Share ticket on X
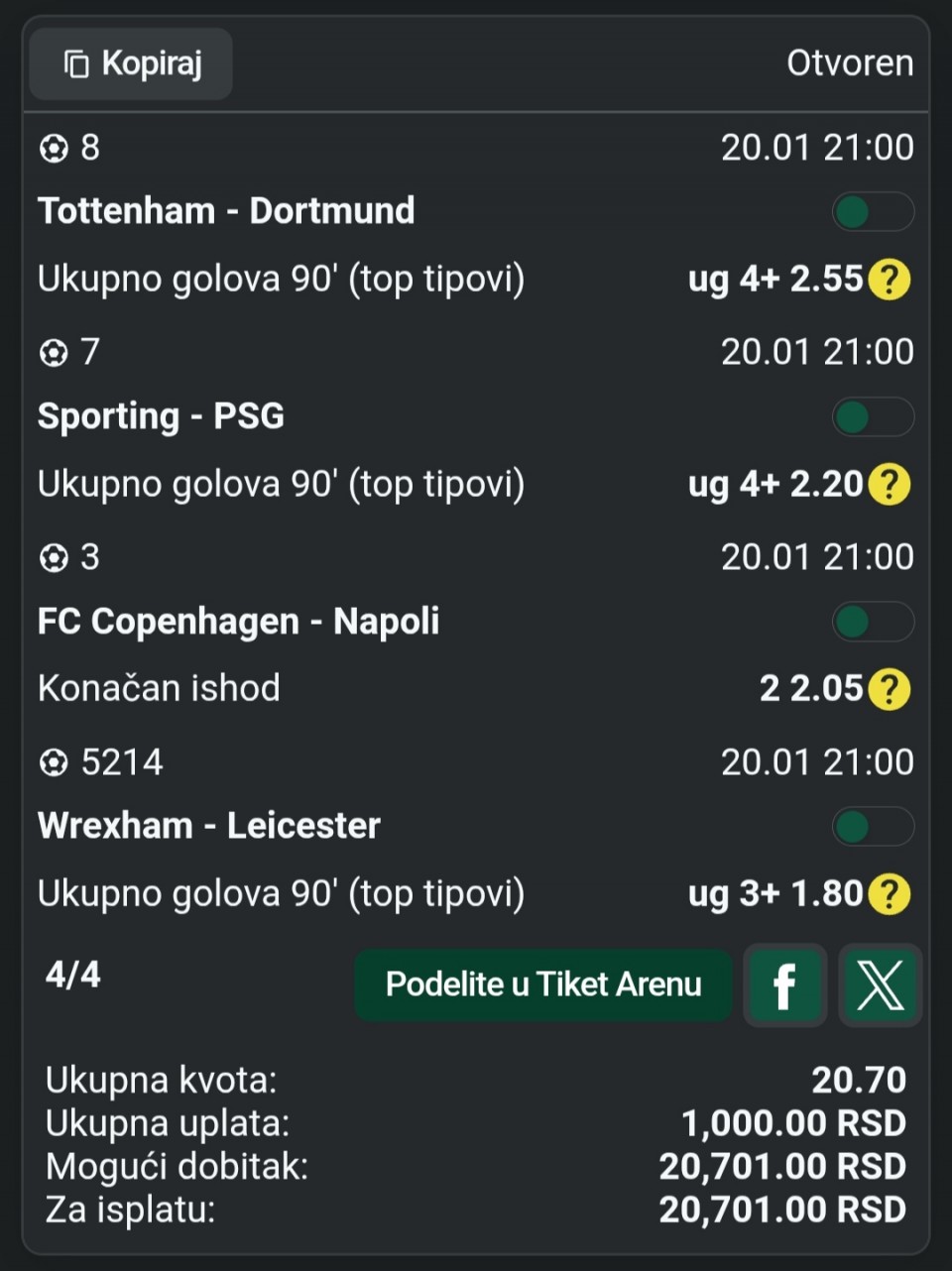The height and width of the screenshot is (1271, 952). (x=880, y=985)
